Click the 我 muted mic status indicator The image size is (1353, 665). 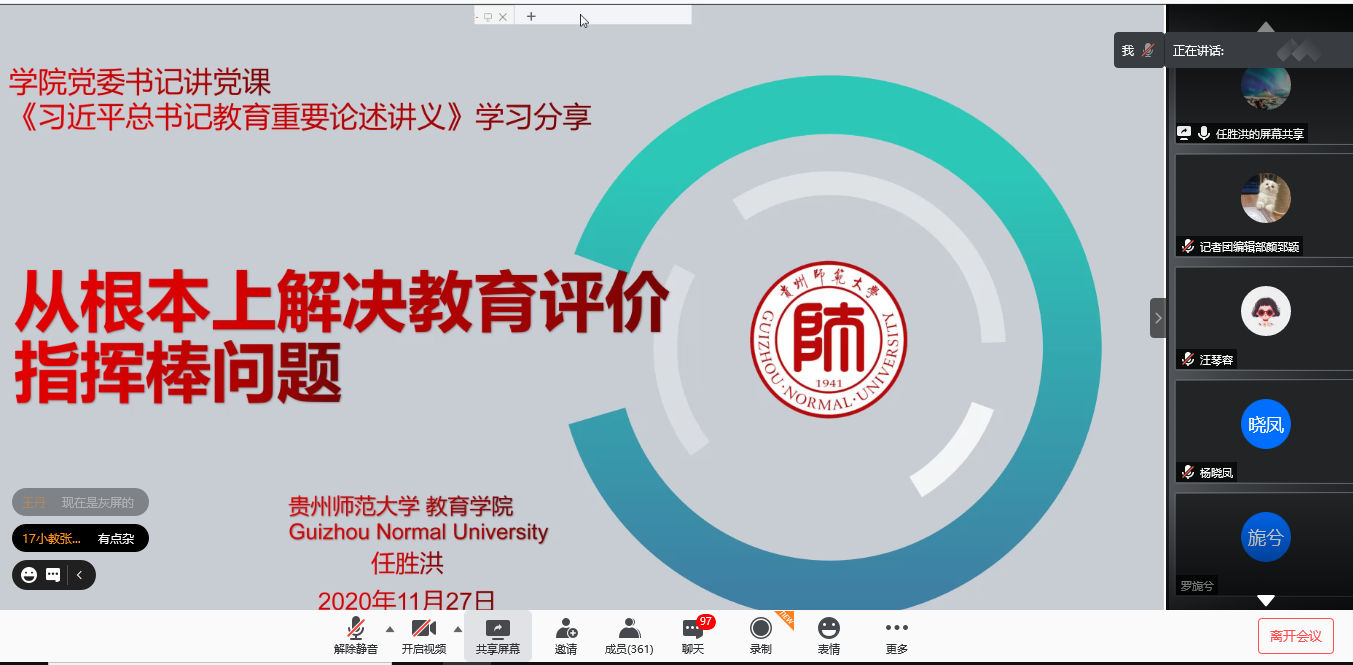click(1139, 50)
